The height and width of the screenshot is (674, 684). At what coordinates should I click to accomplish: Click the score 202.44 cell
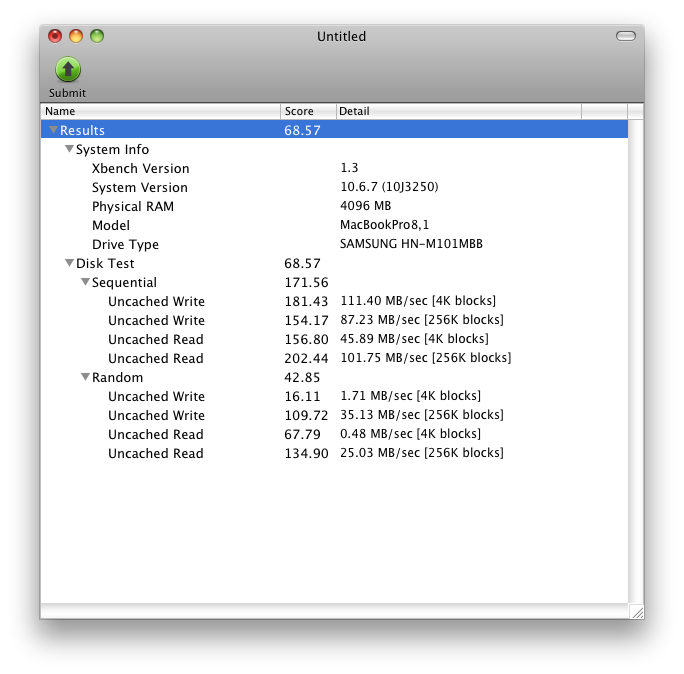pyautogui.click(x=306, y=358)
